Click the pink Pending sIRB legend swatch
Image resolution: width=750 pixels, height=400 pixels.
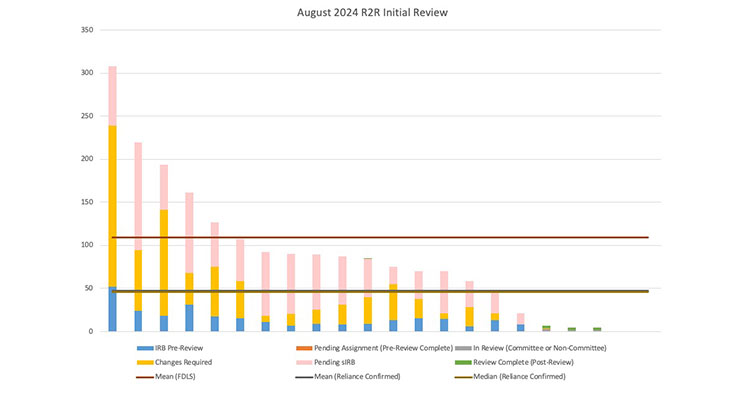point(303,362)
